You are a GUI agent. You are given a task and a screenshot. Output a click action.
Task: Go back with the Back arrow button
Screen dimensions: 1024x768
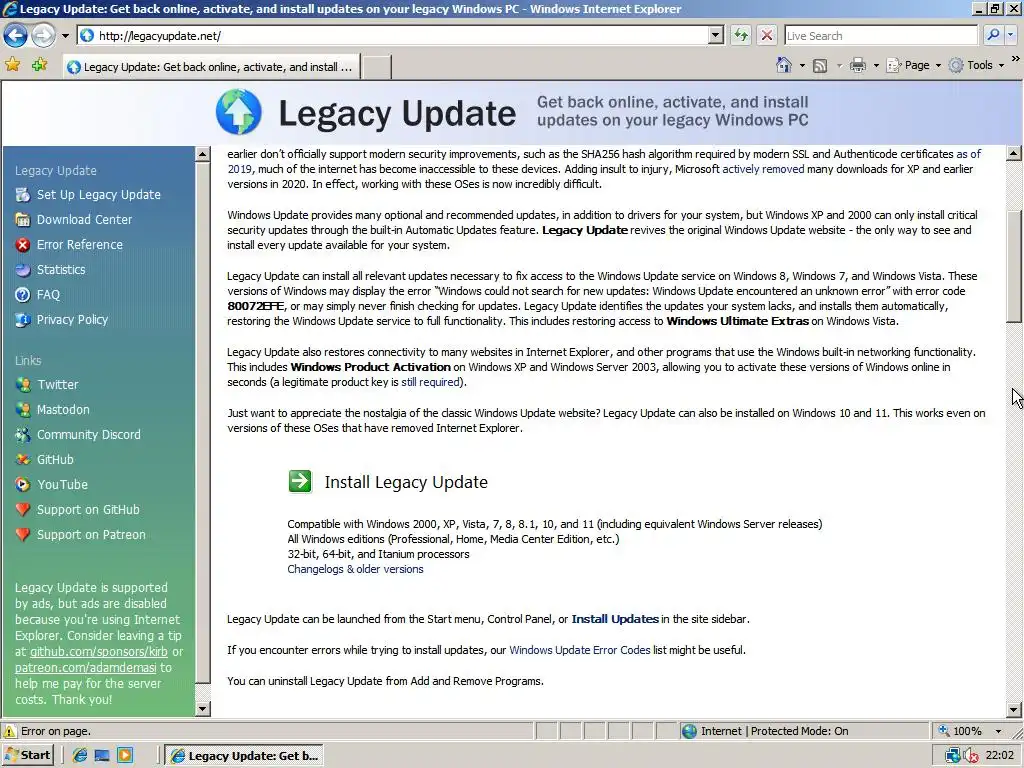(x=16, y=35)
